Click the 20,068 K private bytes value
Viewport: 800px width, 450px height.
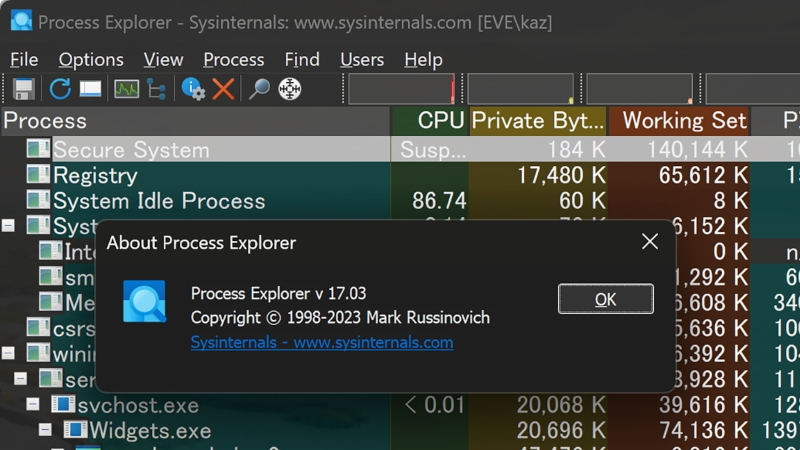point(561,405)
